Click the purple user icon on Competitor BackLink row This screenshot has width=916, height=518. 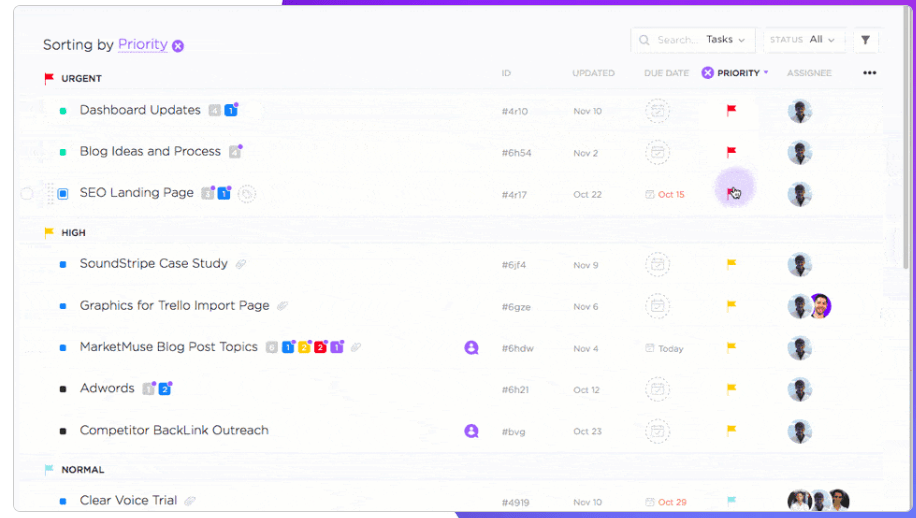tap(471, 431)
